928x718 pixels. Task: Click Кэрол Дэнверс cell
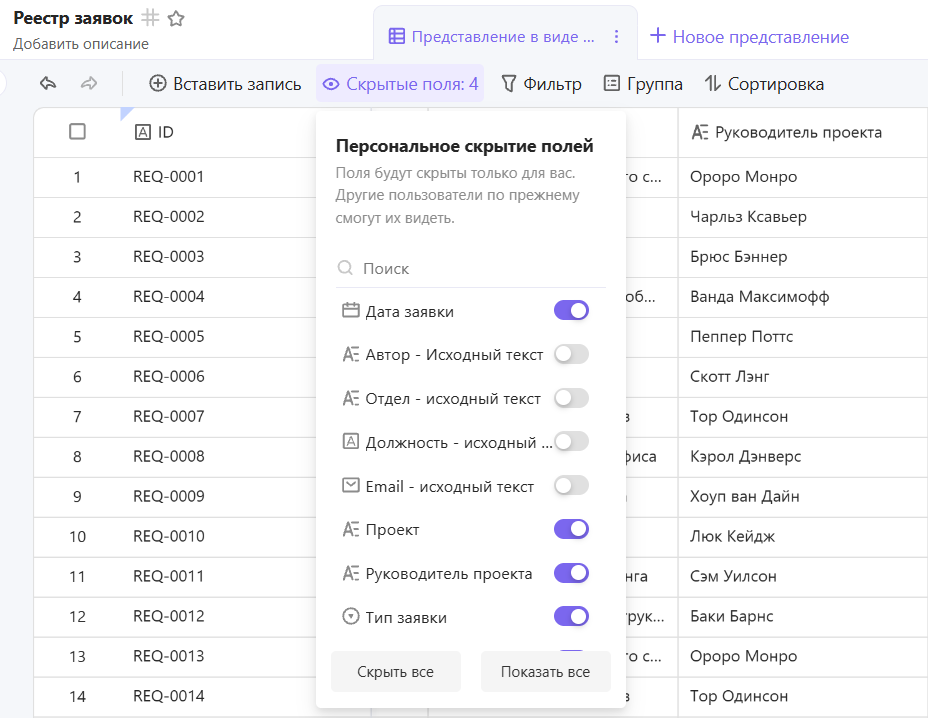point(745,456)
